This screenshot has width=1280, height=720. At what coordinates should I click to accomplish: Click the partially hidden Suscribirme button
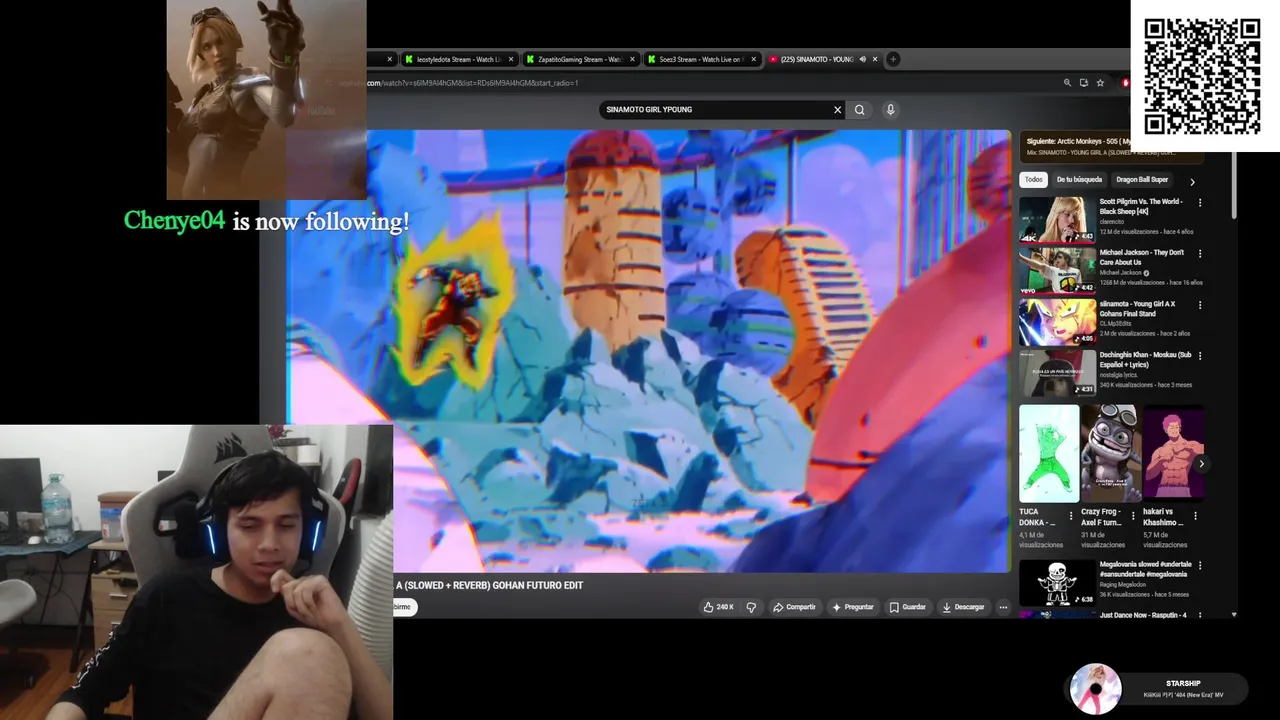coord(404,607)
